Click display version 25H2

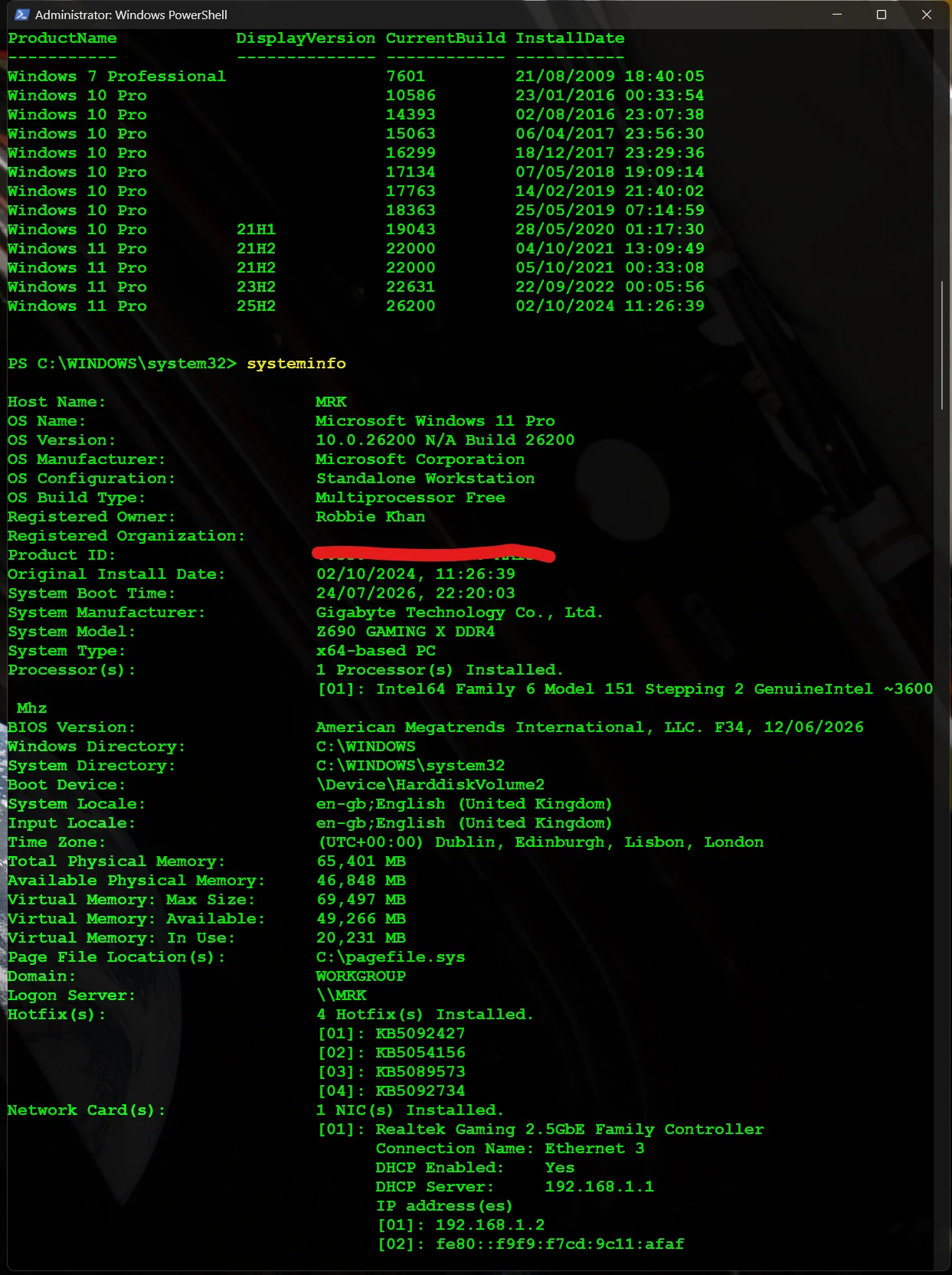tap(256, 306)
